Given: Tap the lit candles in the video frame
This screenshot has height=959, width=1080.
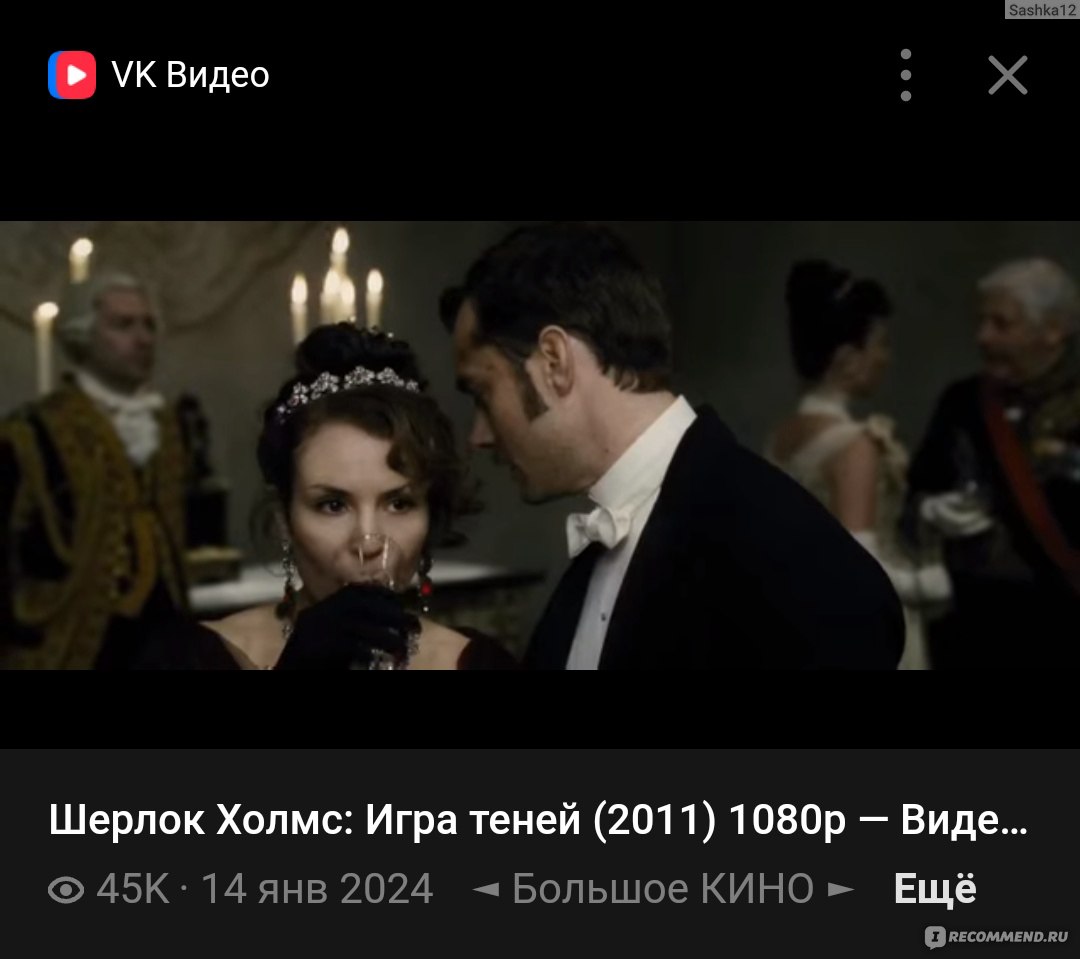Looking at the screenshot, I should tap(338, 286).
